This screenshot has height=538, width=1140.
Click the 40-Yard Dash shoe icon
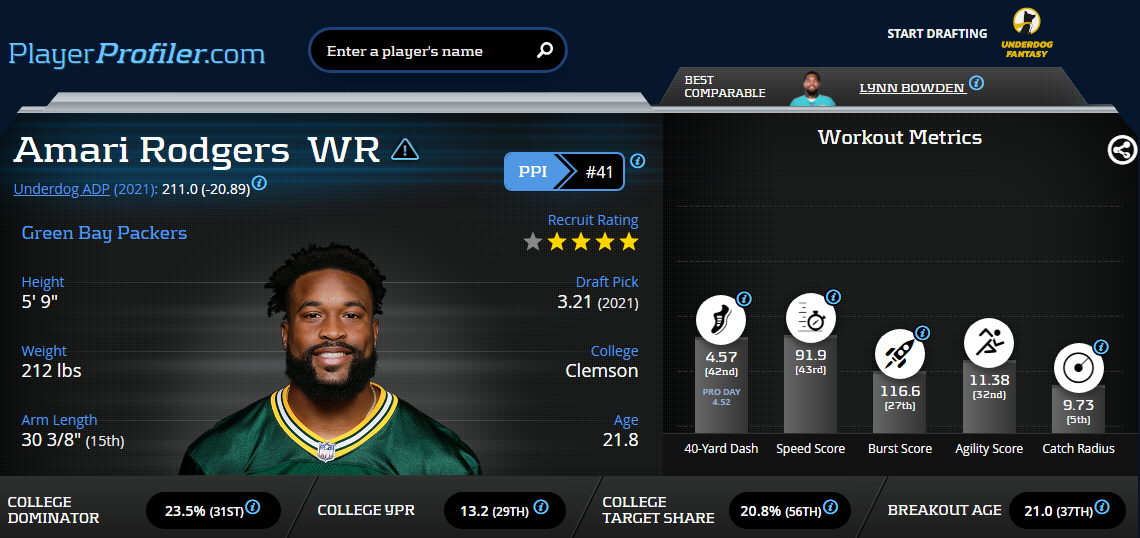(x=720, y=320)
